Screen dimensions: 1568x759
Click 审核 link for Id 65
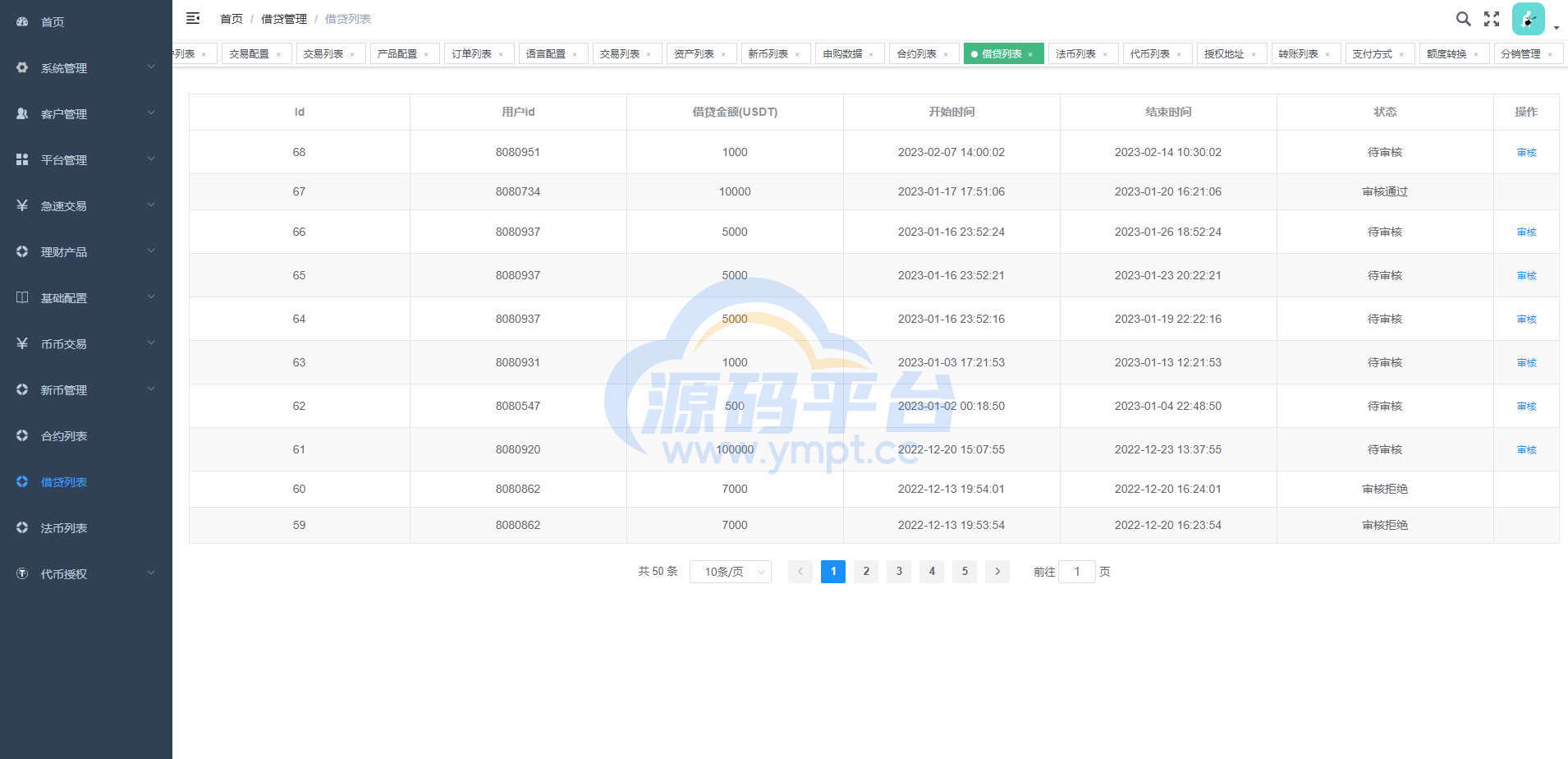[x=1526, y=276]
